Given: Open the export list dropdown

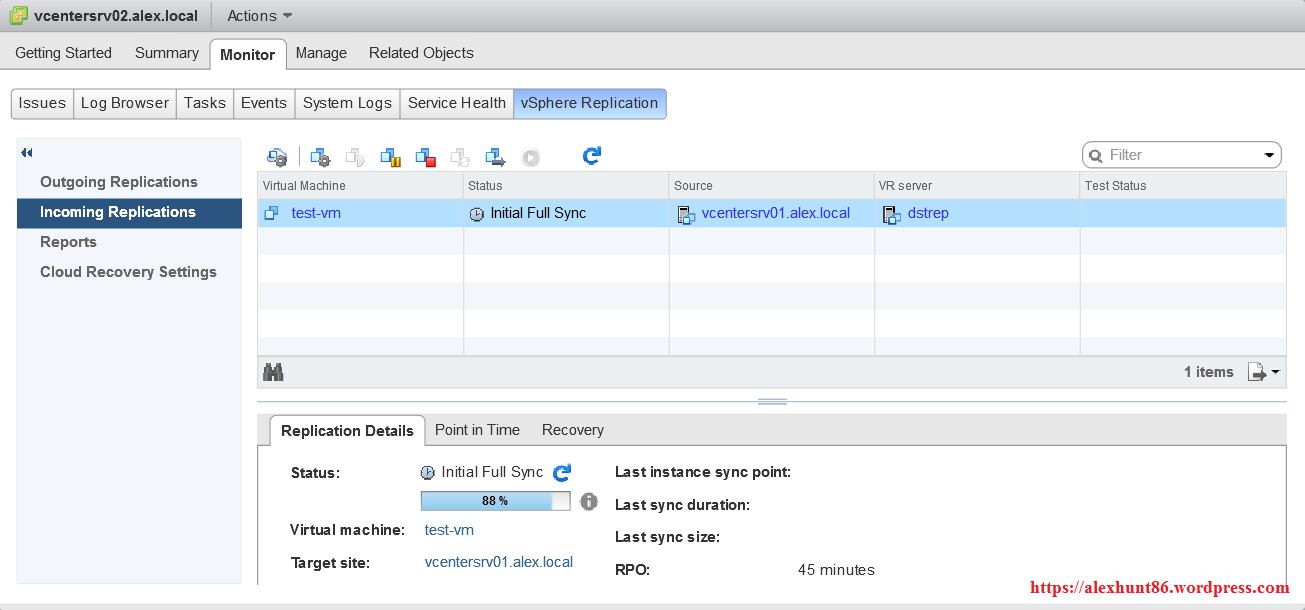Looking at the screenshot, I should click(x=1263, y=372).
